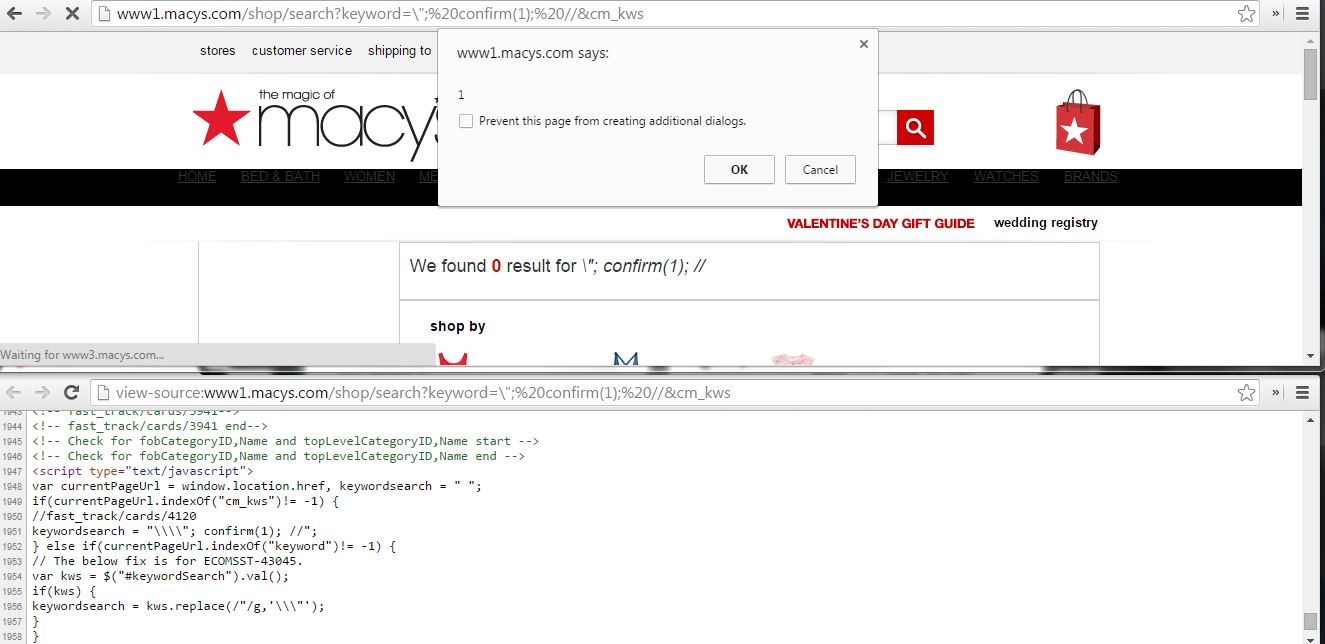1325x644 pixels.
Task: Stop page loading with the X button
Action: (x=71, y=14)
